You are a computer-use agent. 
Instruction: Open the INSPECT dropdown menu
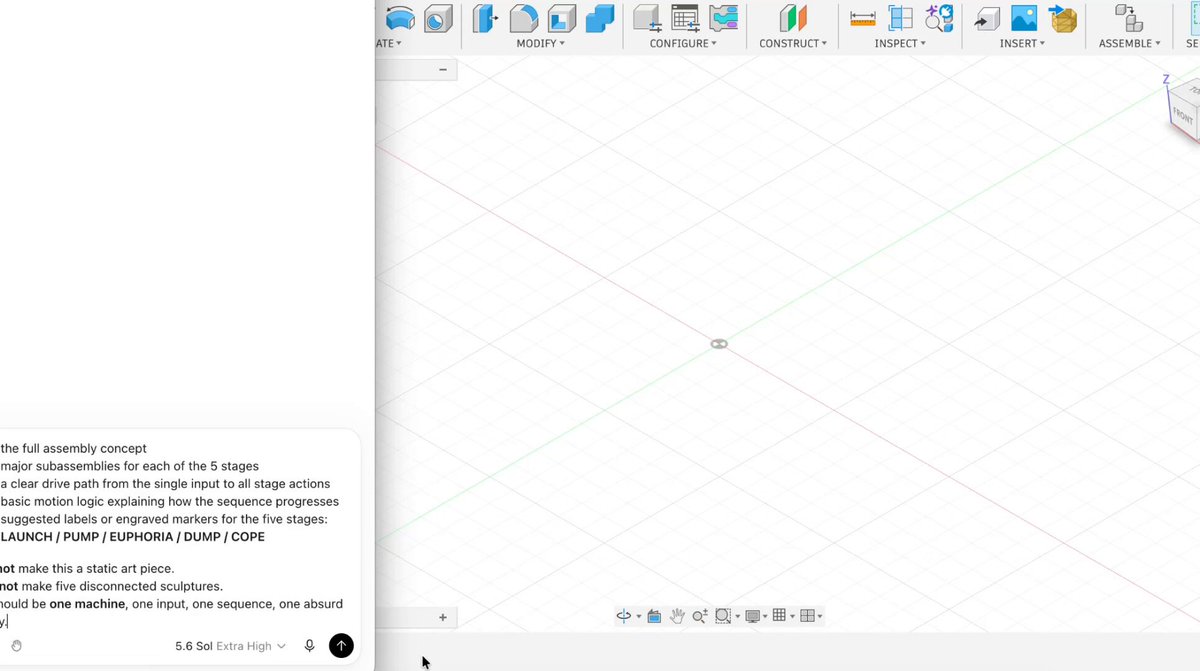[x=900, y=44]
